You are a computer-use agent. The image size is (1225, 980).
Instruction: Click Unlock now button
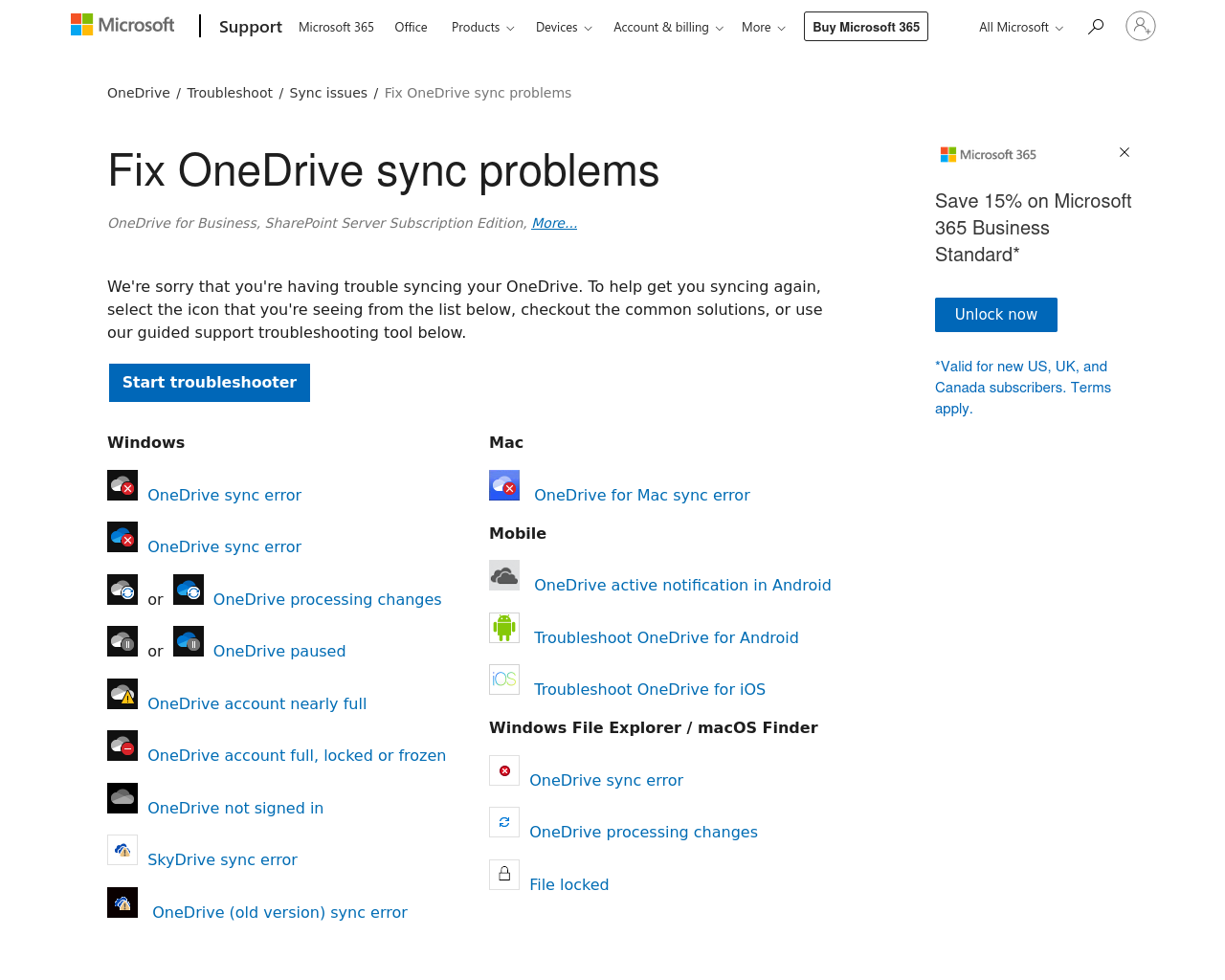click(x=996, y=315)
